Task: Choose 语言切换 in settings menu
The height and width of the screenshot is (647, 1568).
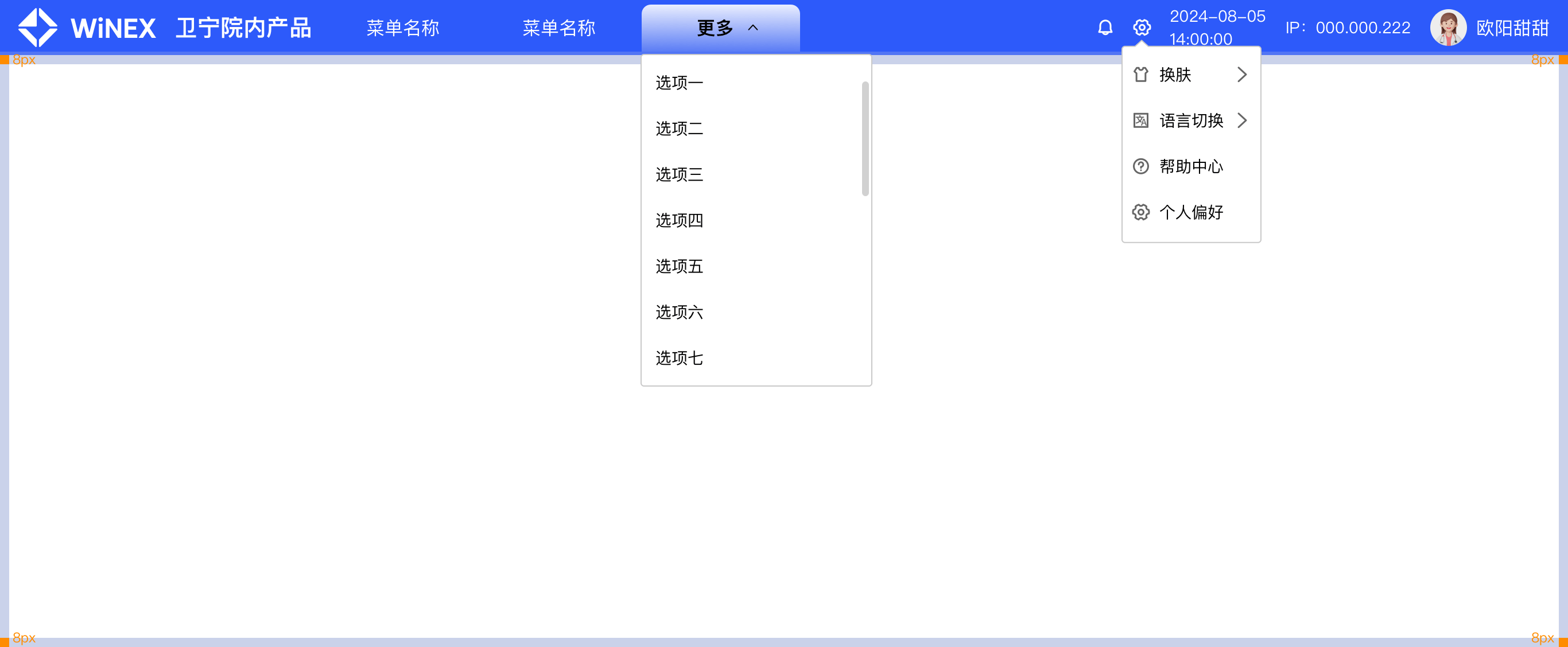Action: (x=1191, y=120)
